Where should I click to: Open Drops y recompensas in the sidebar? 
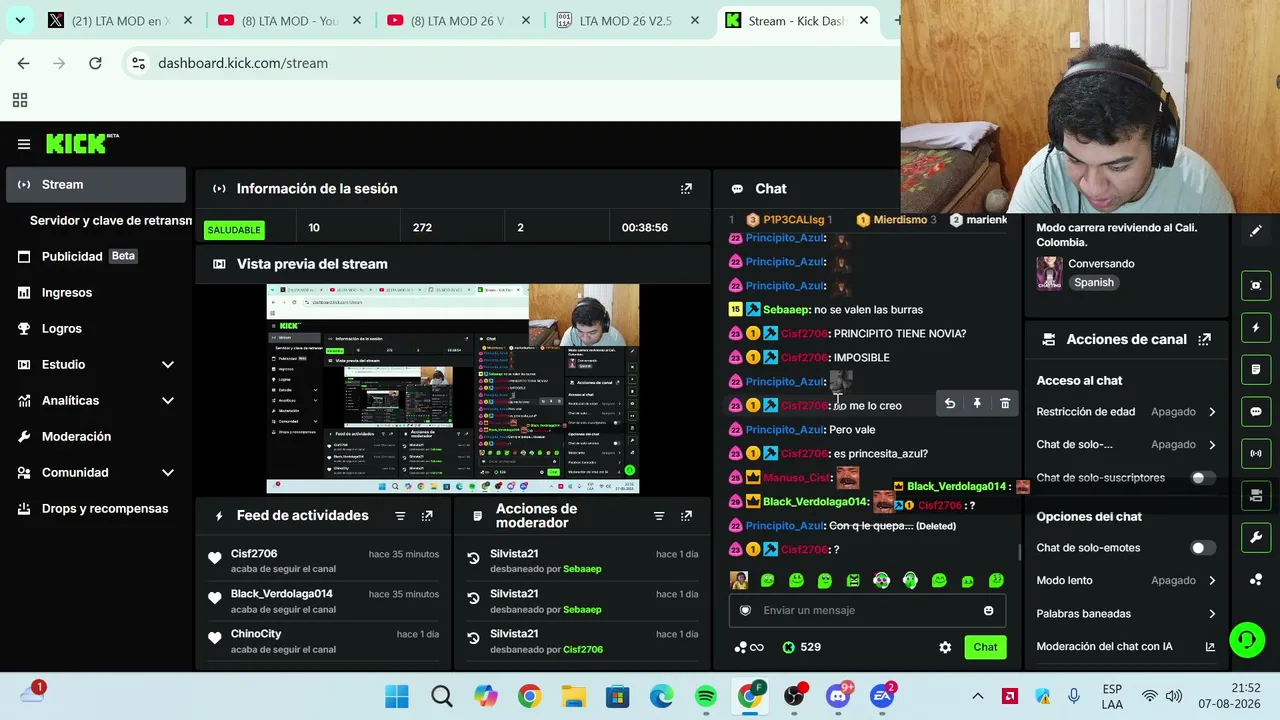click(96, 509)
